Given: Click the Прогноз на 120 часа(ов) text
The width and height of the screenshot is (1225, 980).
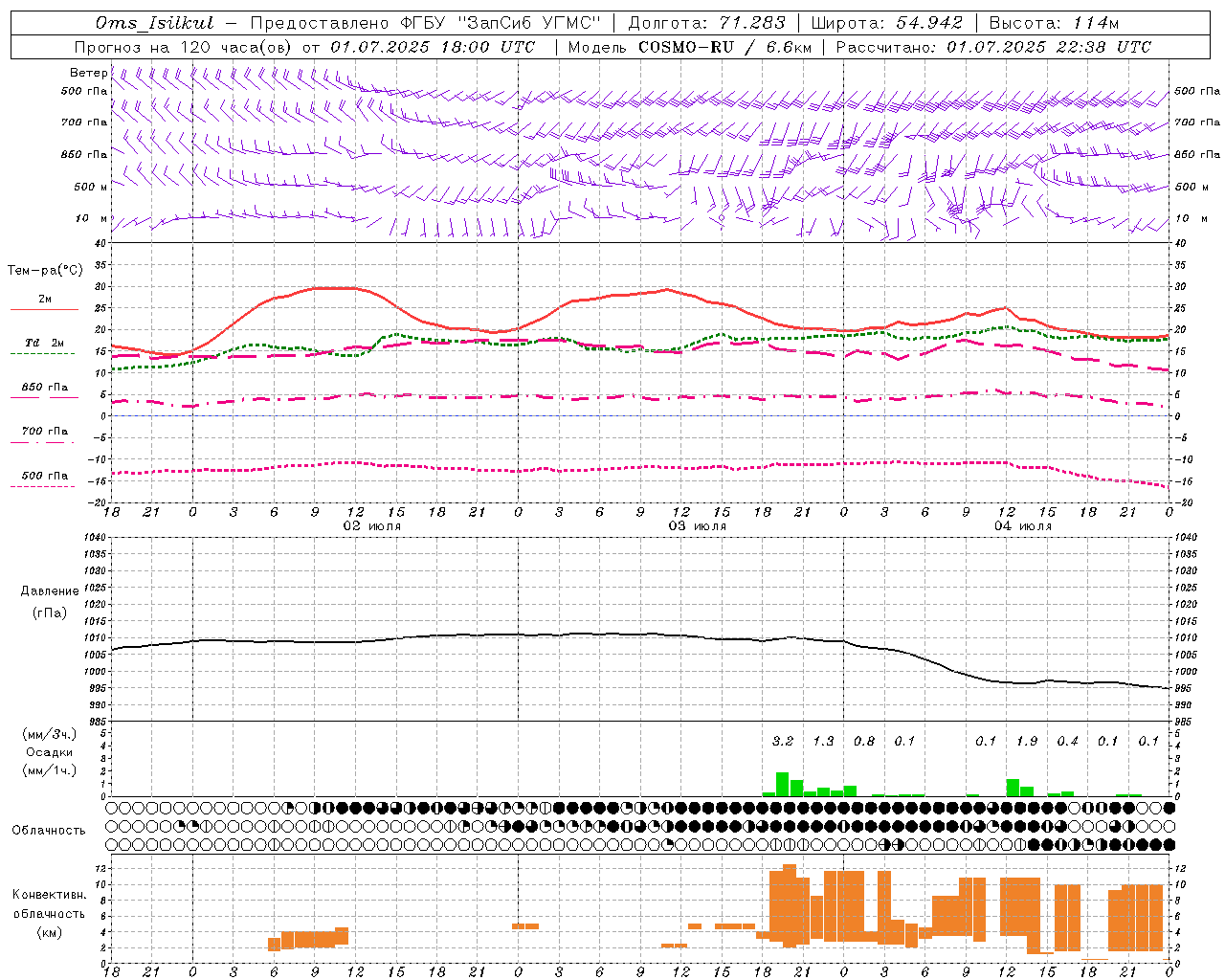Looking at the screenshot, I should pos(184,47).
